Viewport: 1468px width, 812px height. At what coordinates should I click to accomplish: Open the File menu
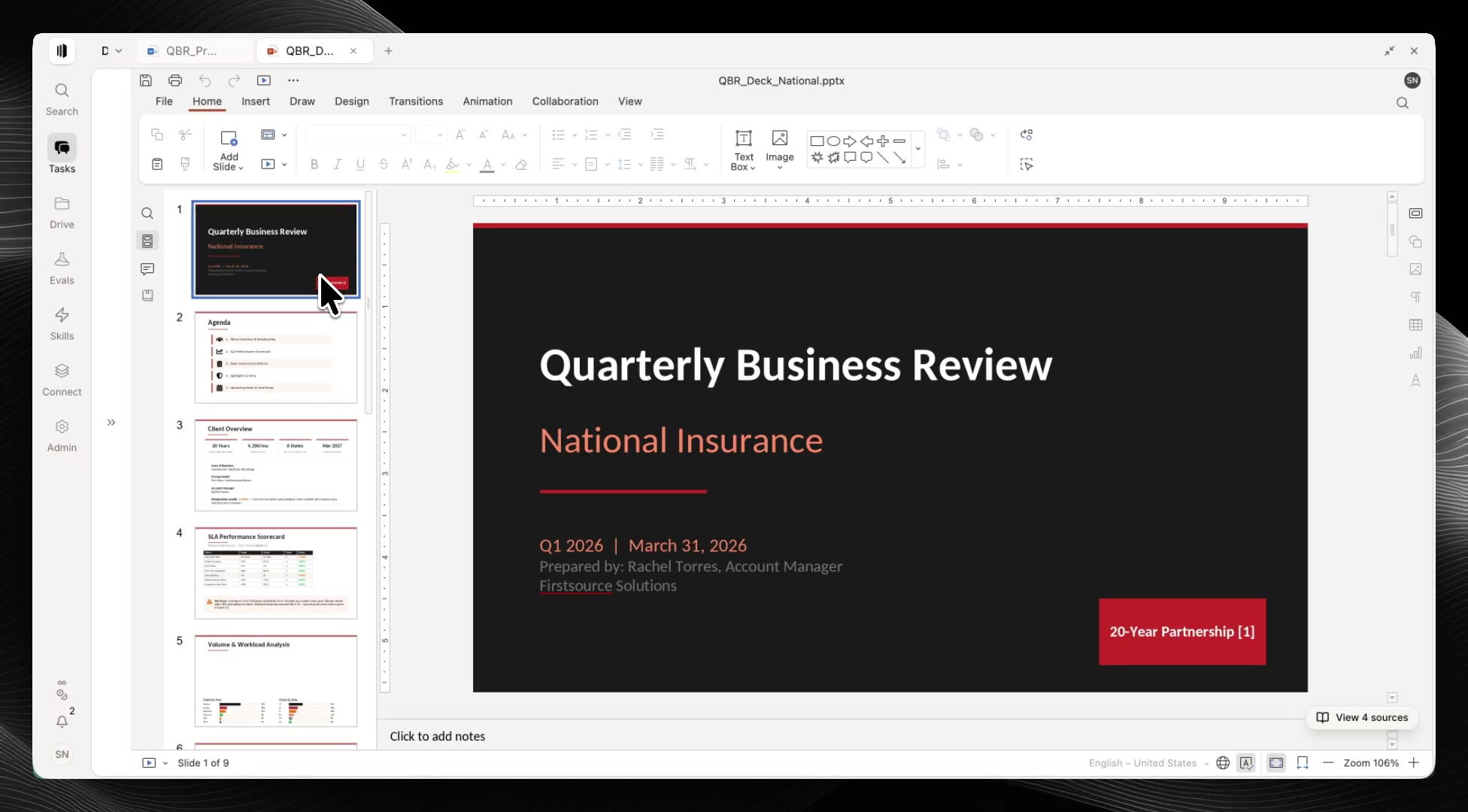164,101
